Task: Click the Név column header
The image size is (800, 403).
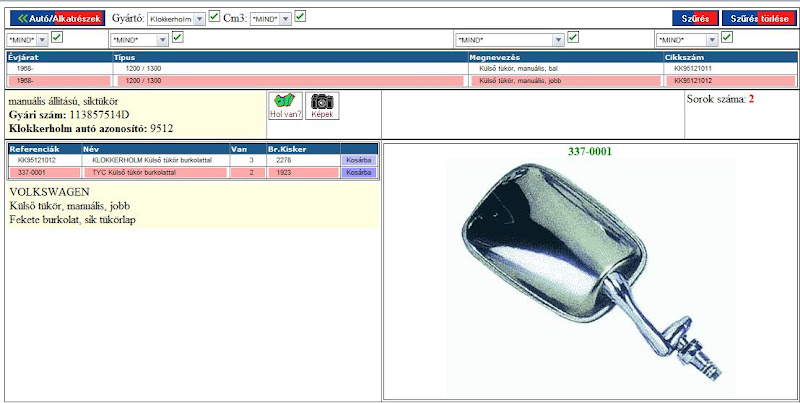Action: click(x=156, y=149)
